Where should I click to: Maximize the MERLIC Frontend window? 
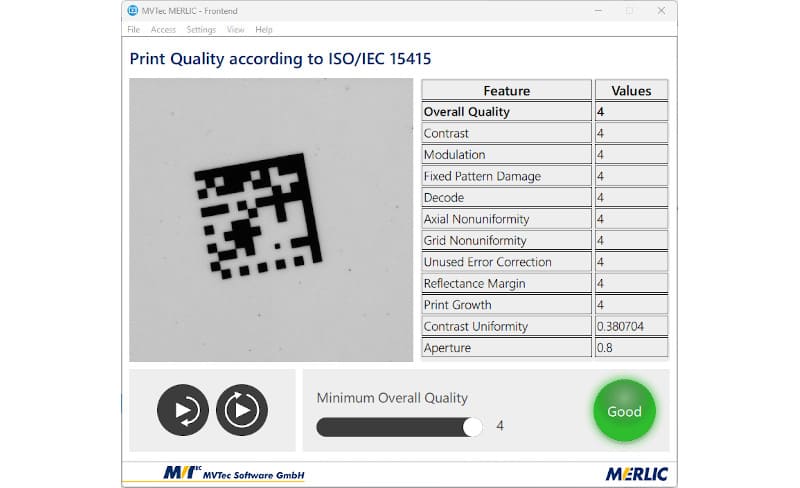tap(629, 10)
